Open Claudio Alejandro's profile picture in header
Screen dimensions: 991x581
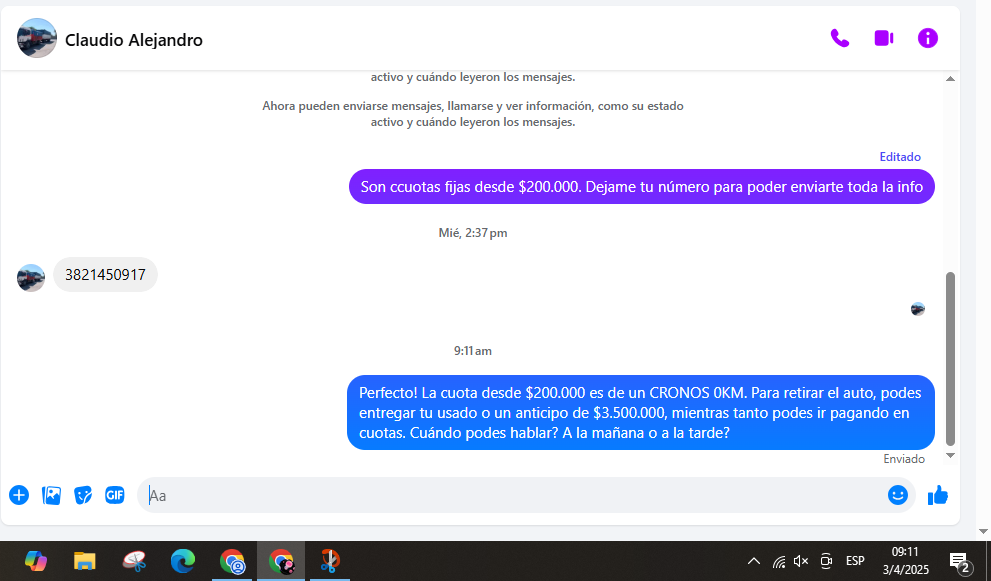[37, 38]
